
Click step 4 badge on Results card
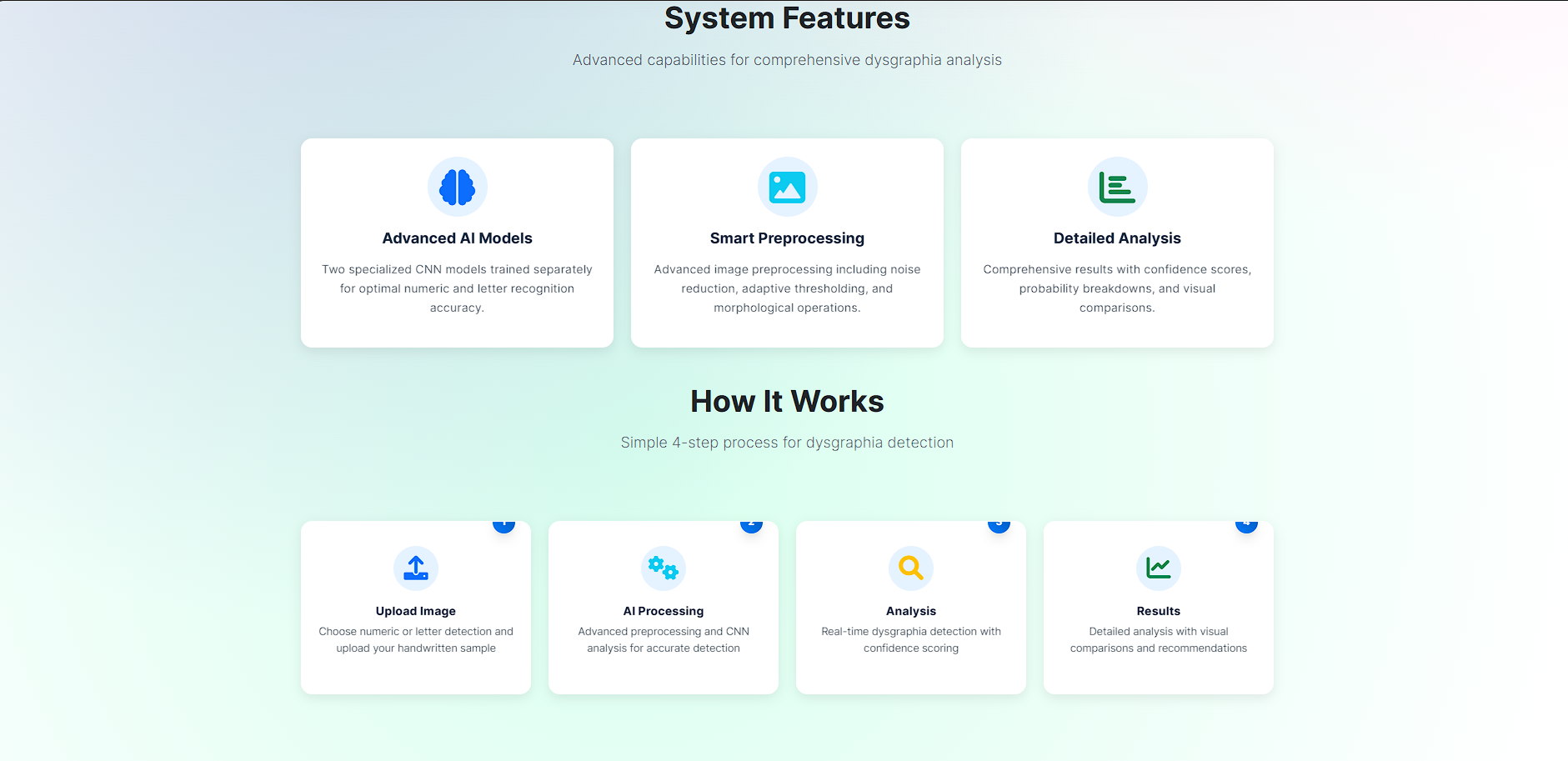(1246, 524)
